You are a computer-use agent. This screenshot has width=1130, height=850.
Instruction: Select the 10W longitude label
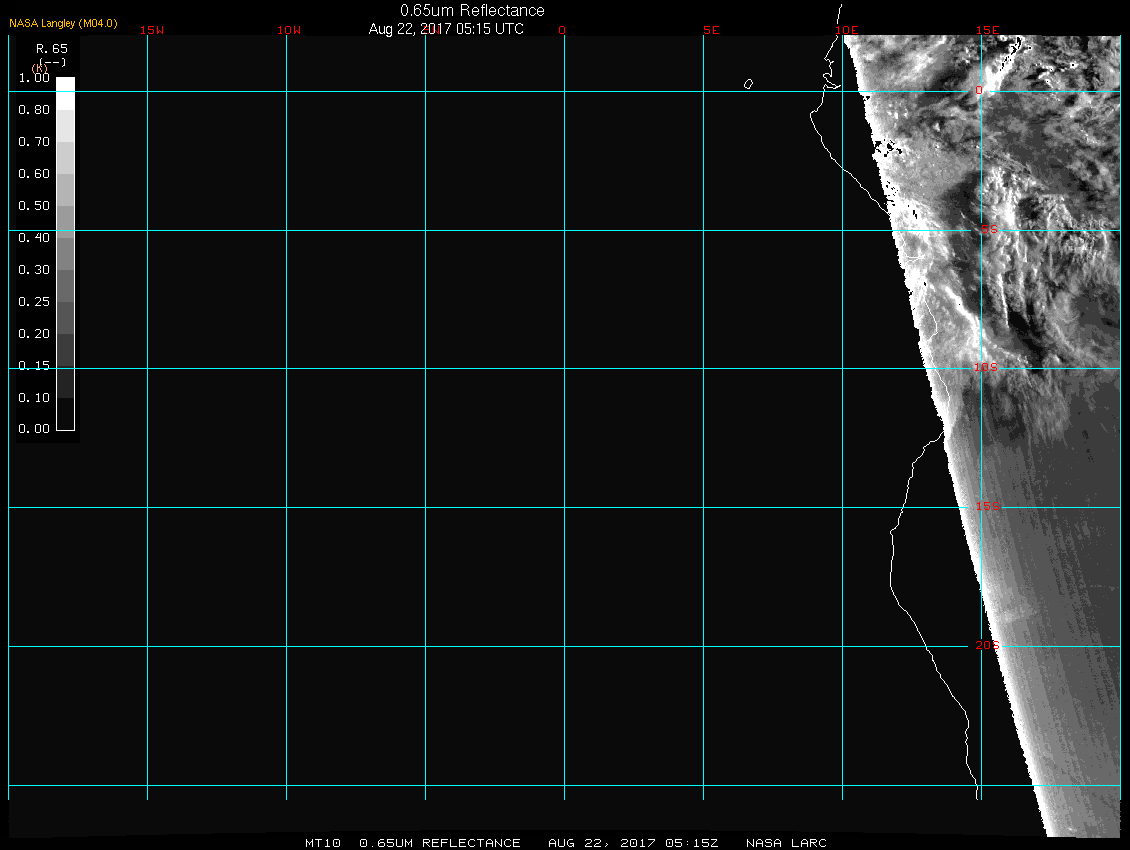[x=289, y=30]
